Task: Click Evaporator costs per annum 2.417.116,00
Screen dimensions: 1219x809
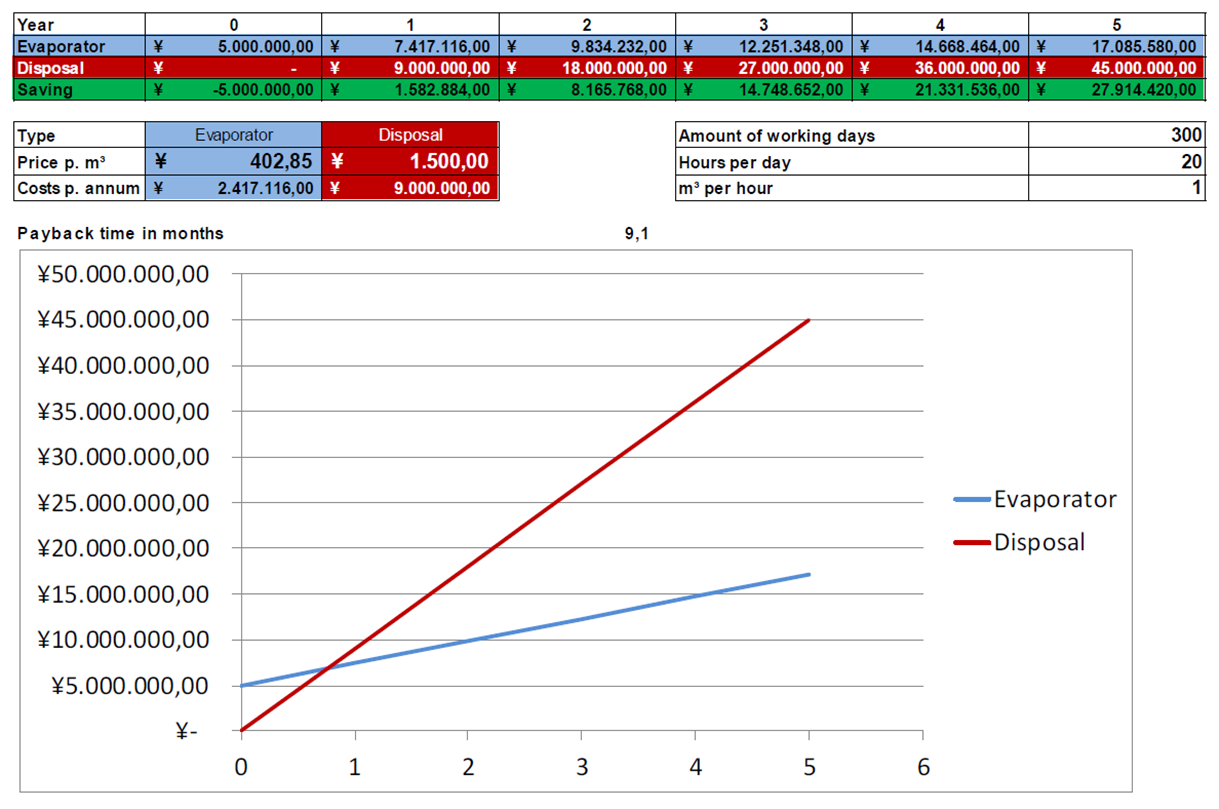Action: [234, 188]
